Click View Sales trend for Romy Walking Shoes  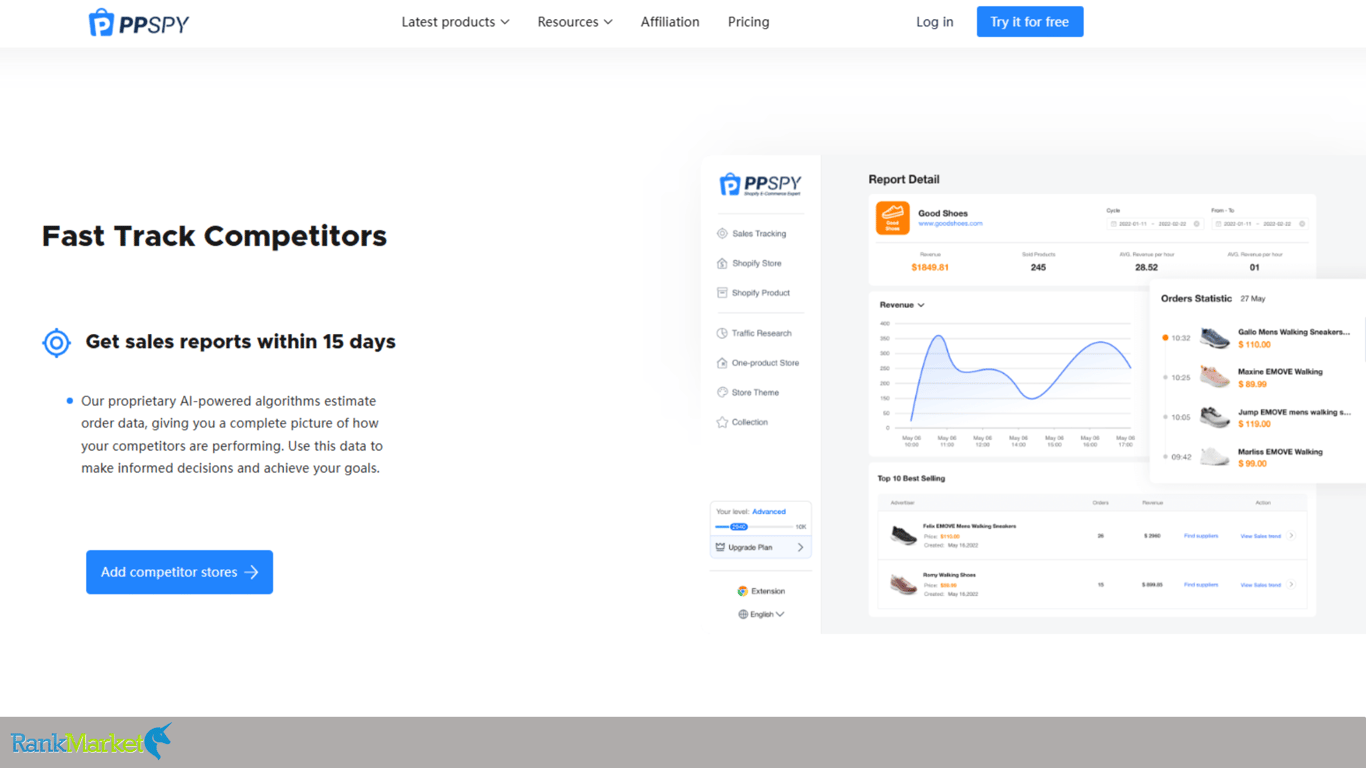pos(1261,585)
